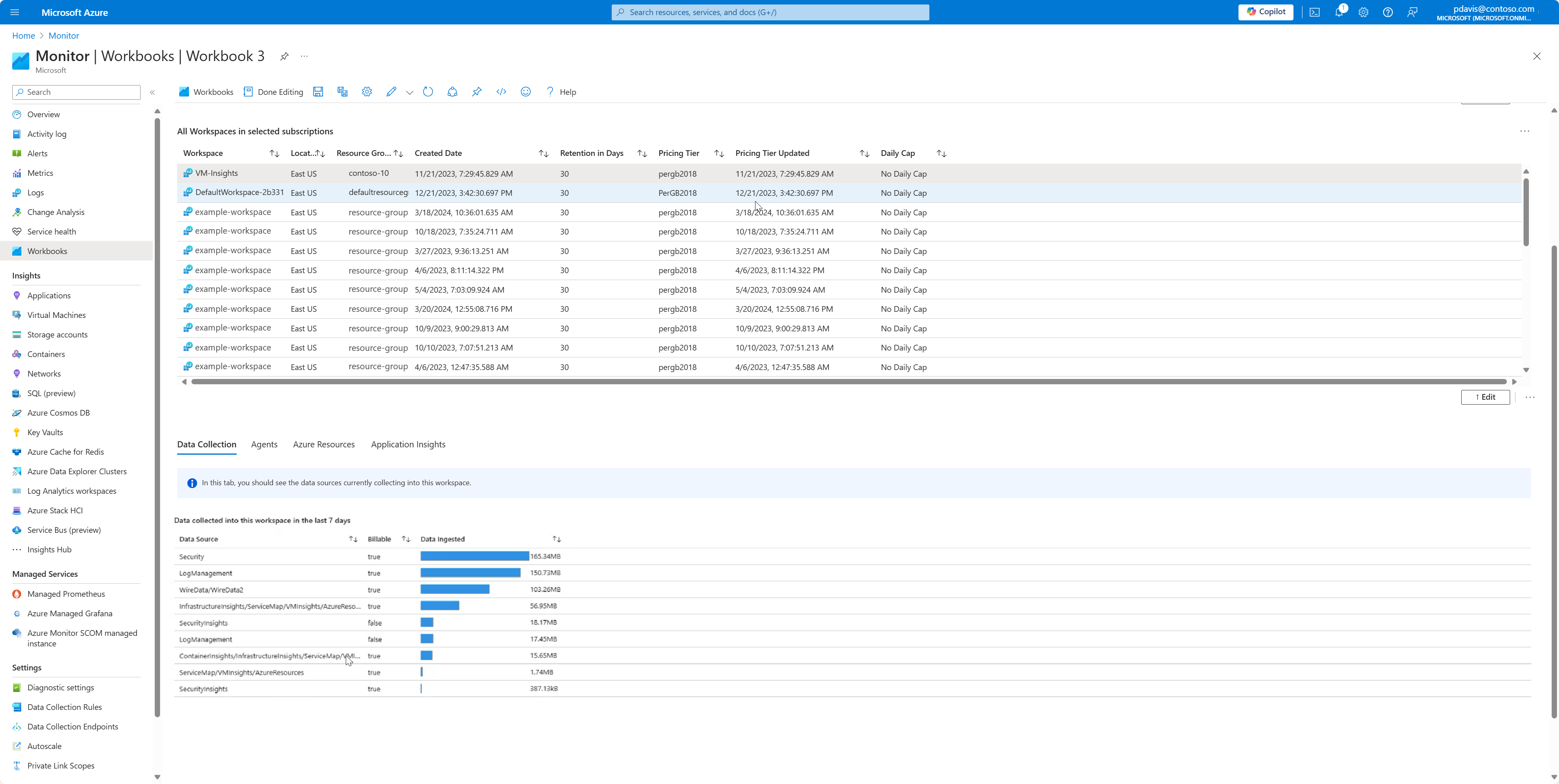1559x784 pixels.
Task: Expand dropdown arrow next to edit pencil
Action: coord(410,92)
